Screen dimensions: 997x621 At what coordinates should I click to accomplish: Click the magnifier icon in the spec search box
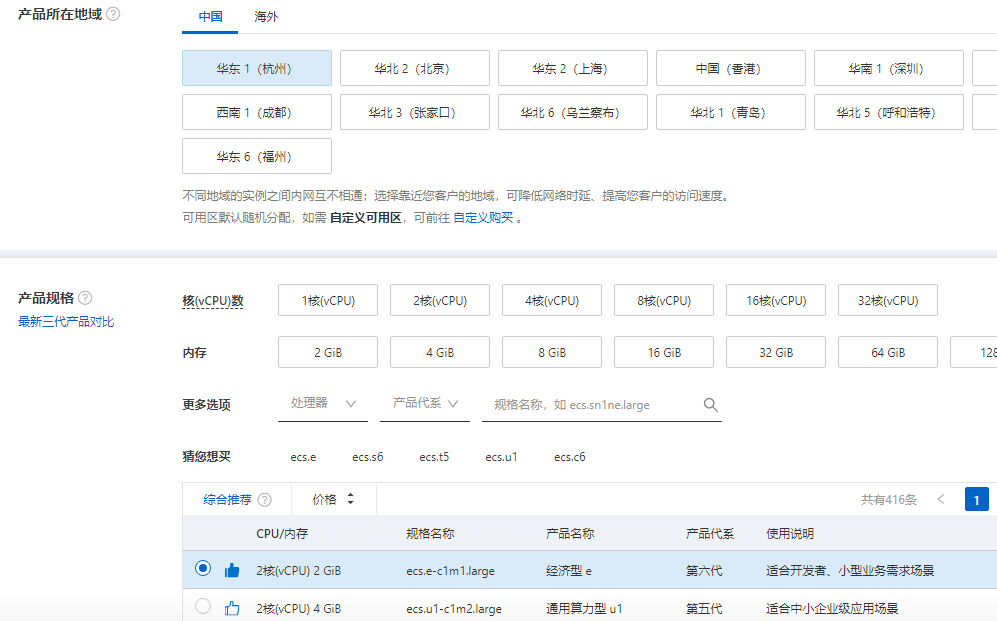coord(711,405)
